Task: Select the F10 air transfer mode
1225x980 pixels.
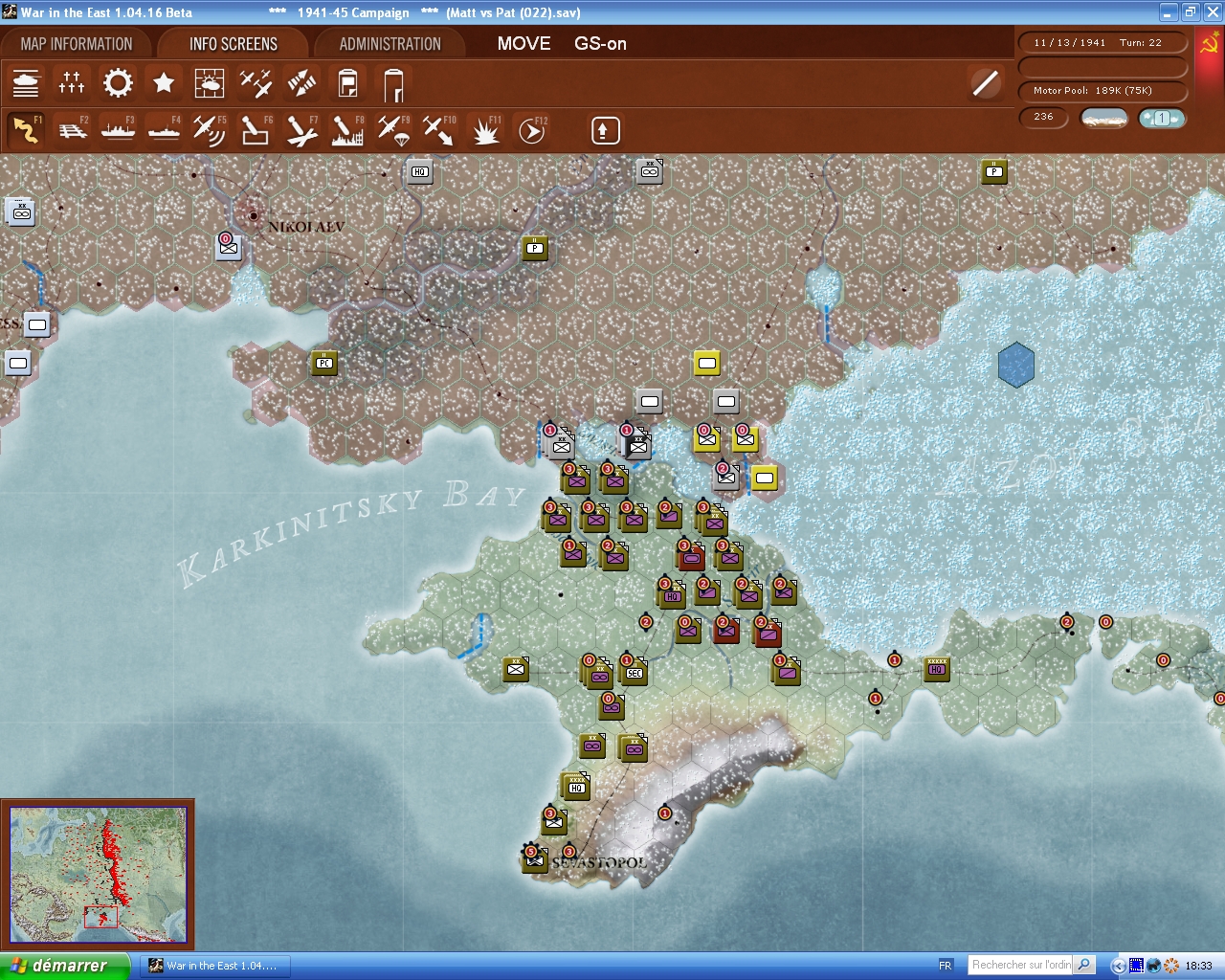Action: 439,130
